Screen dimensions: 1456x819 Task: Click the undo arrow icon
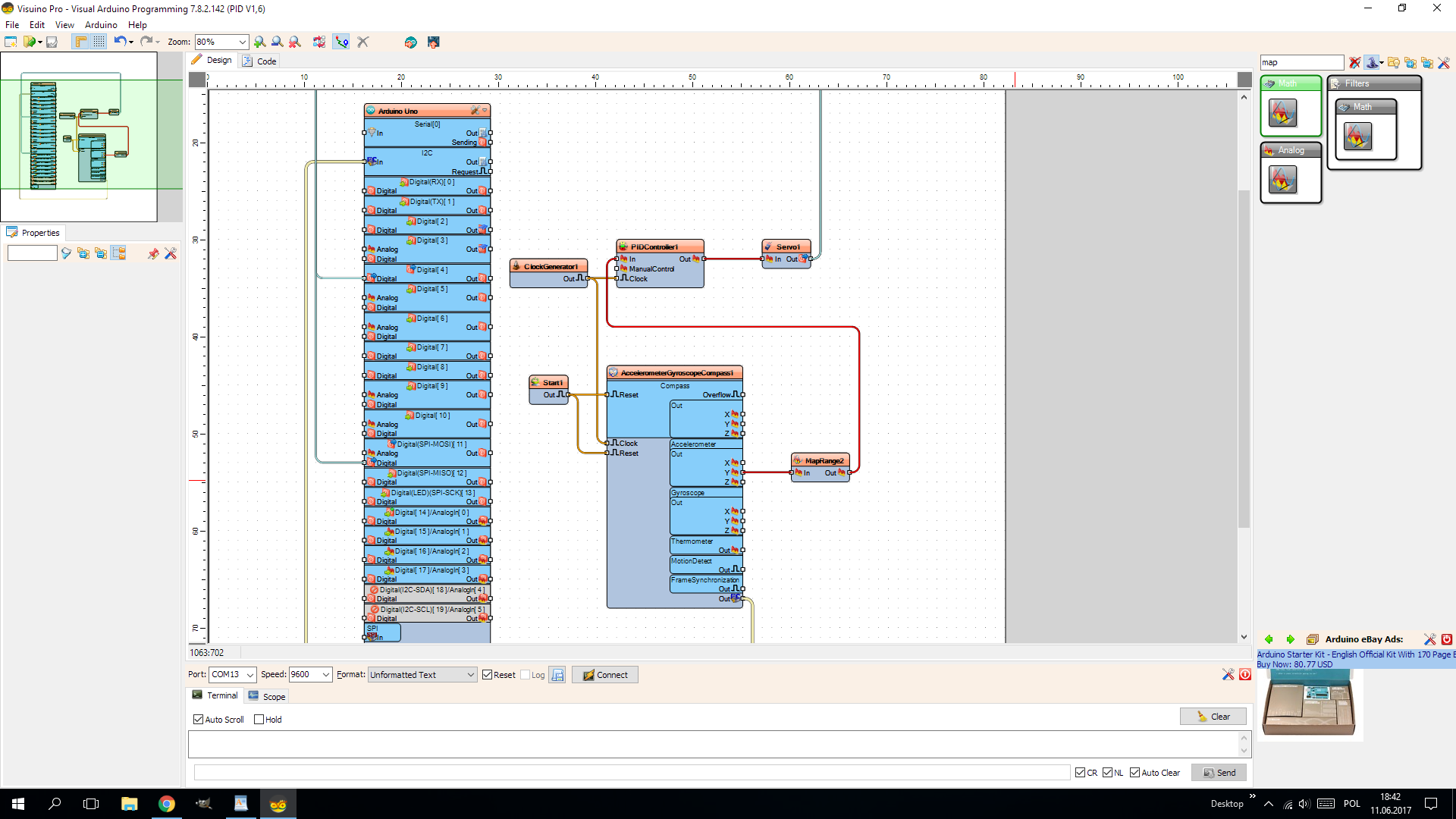click(x=120, y=42)
